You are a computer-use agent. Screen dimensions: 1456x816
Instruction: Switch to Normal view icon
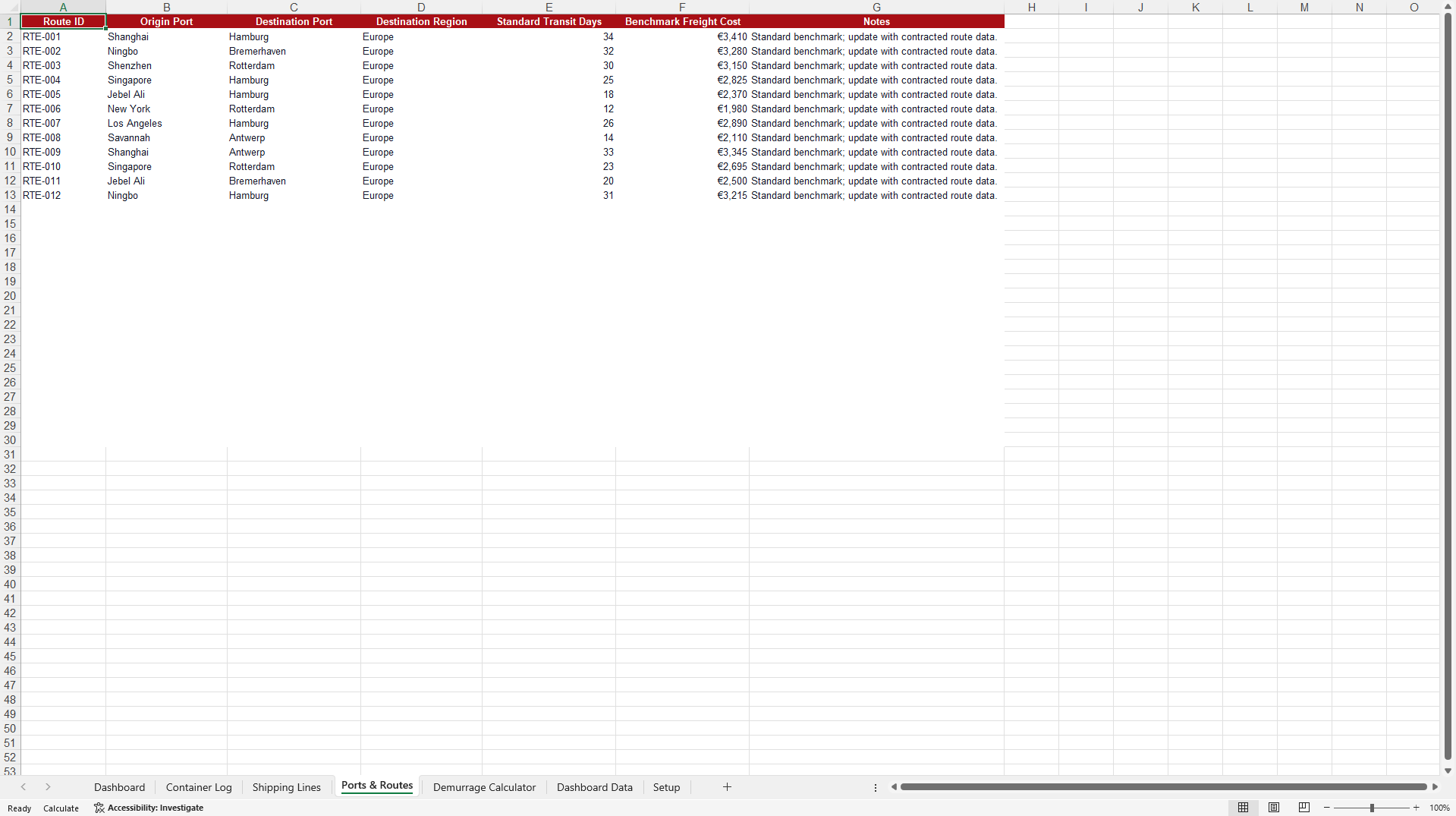click(x=1243, y=808)
